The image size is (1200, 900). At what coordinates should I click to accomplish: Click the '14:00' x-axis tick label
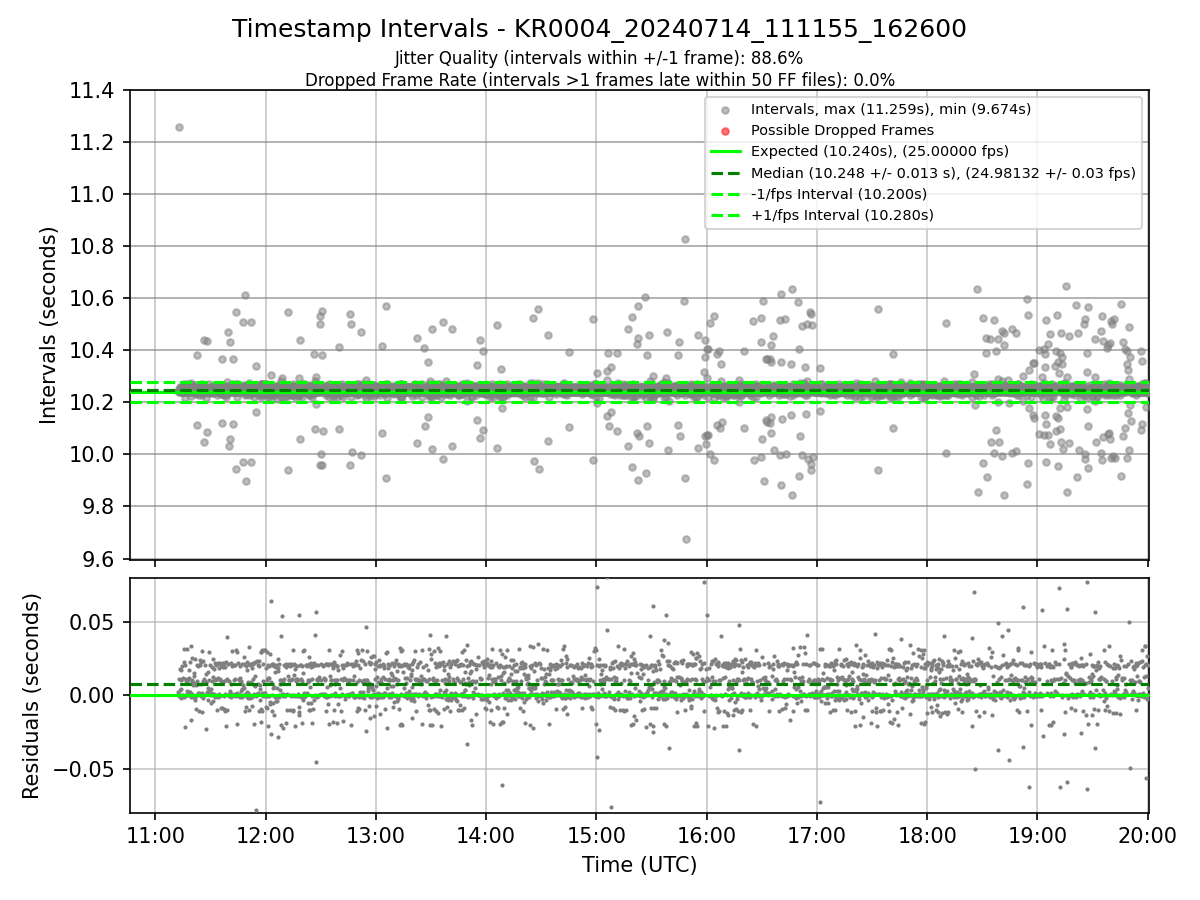(486, 834)
